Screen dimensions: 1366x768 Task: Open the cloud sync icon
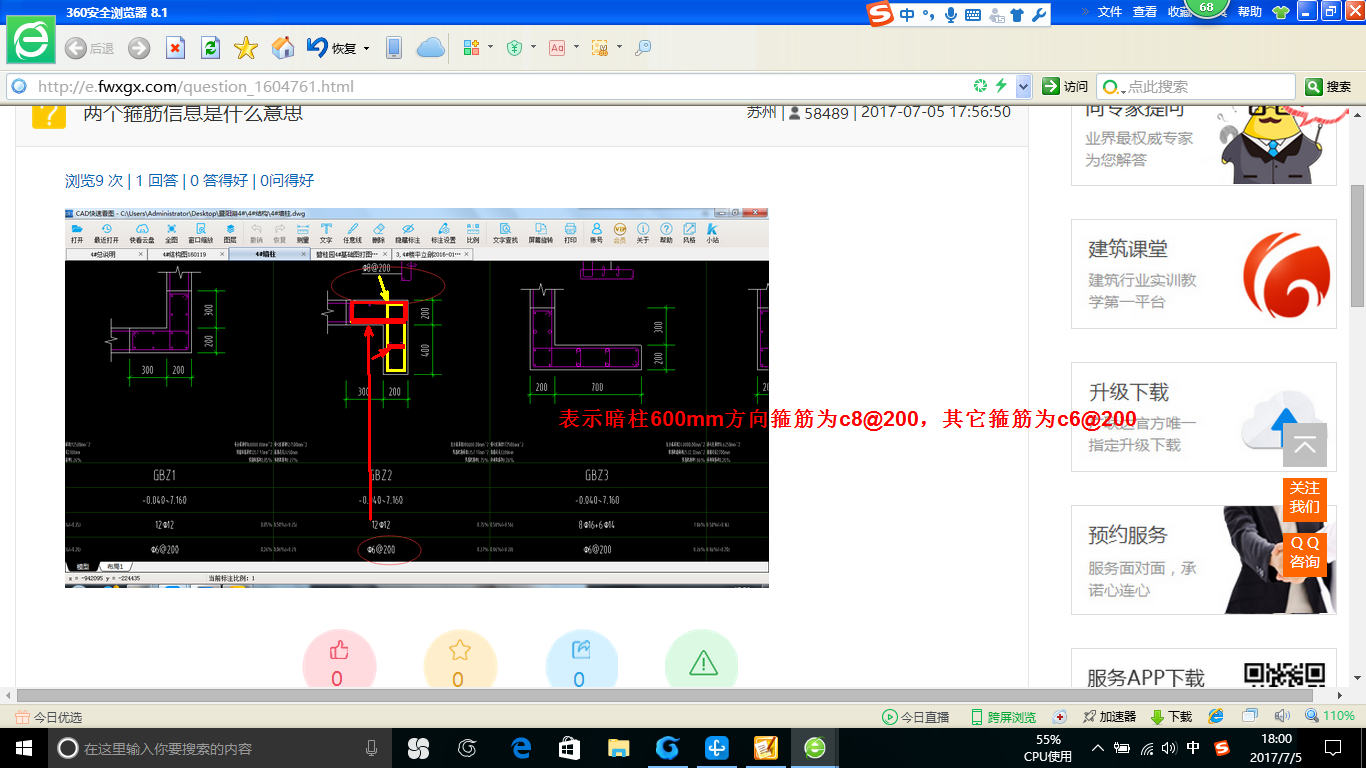pos(430,48)
